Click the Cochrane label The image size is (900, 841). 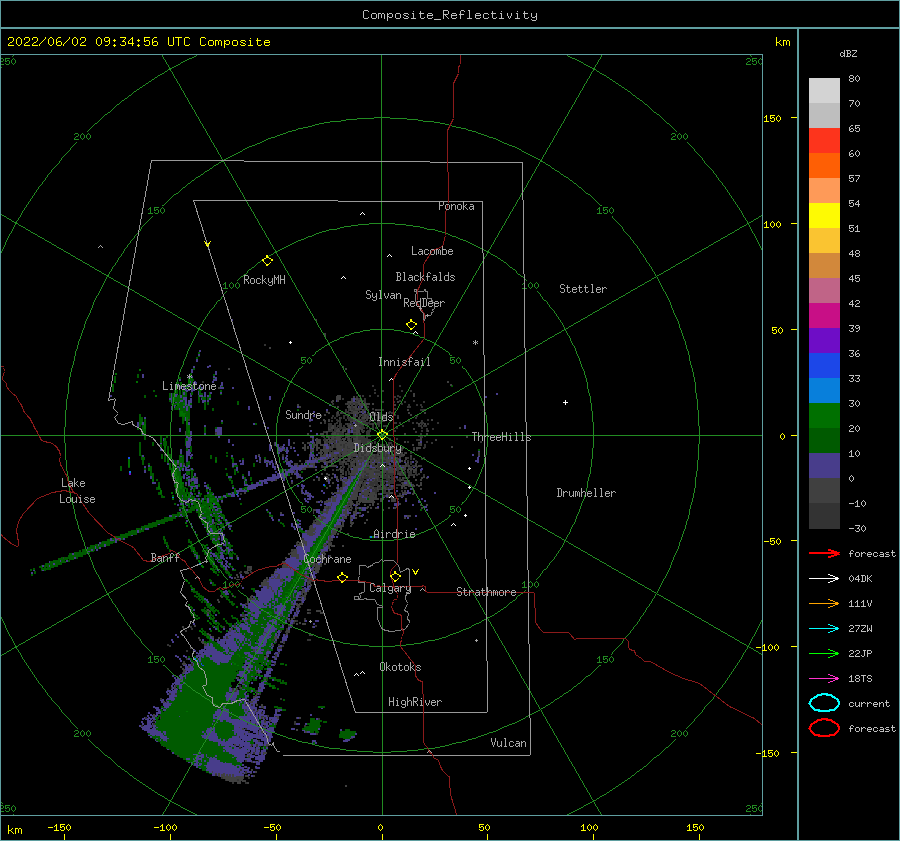[x=327, y=559]
